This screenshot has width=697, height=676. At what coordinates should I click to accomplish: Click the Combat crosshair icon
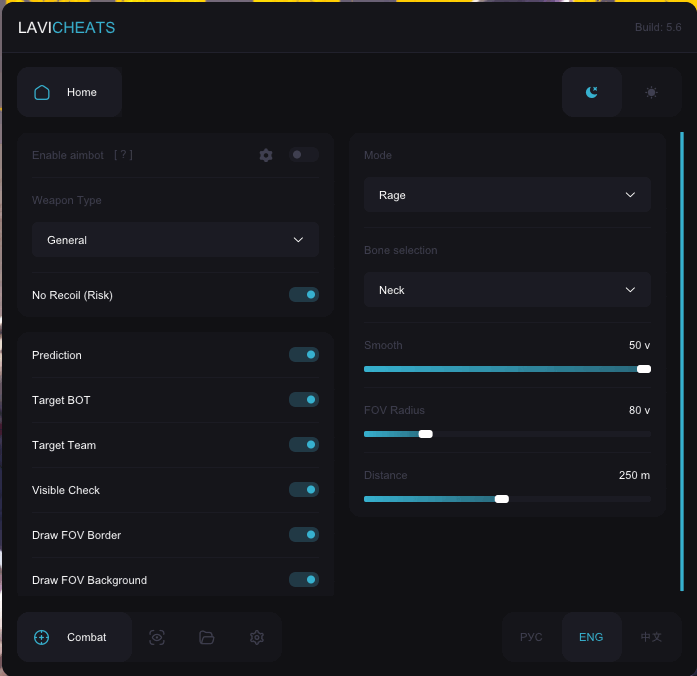(x=42, y=637)
